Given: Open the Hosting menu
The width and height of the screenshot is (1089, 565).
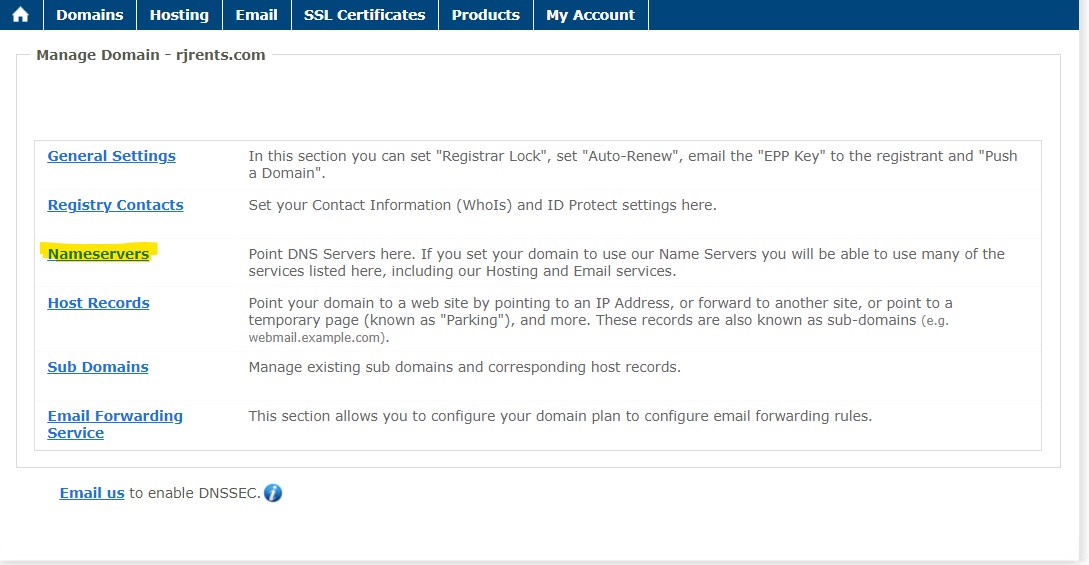Looking at the screenshot, I should (179, 15).
